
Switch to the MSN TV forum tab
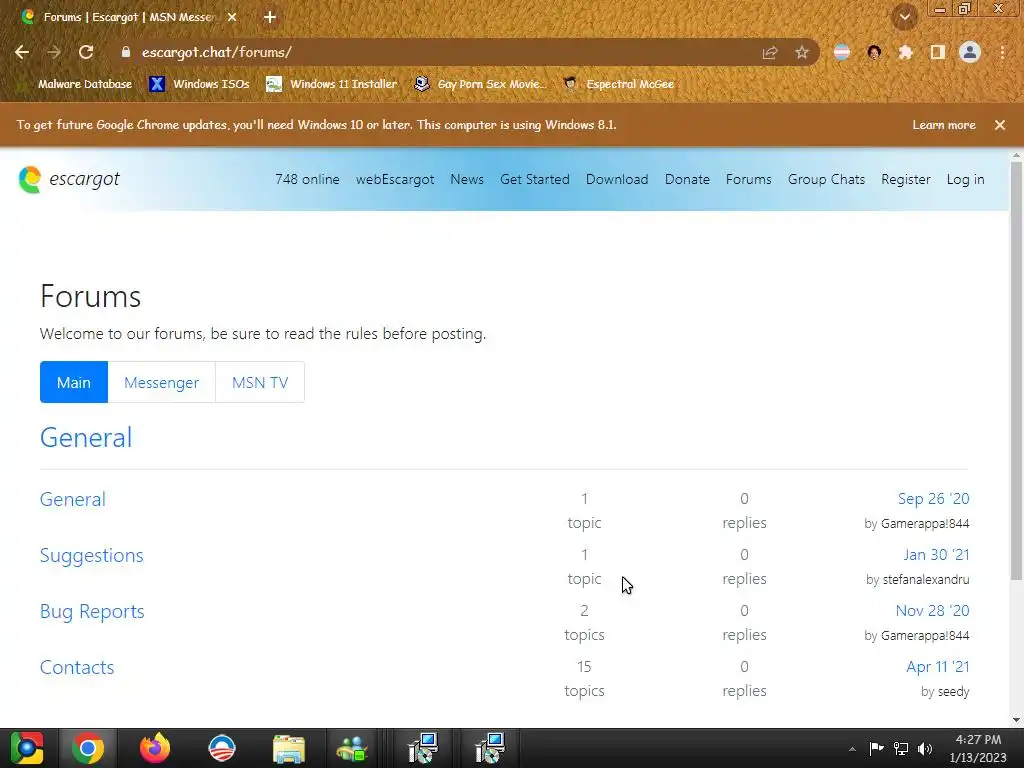click(260, 382)
